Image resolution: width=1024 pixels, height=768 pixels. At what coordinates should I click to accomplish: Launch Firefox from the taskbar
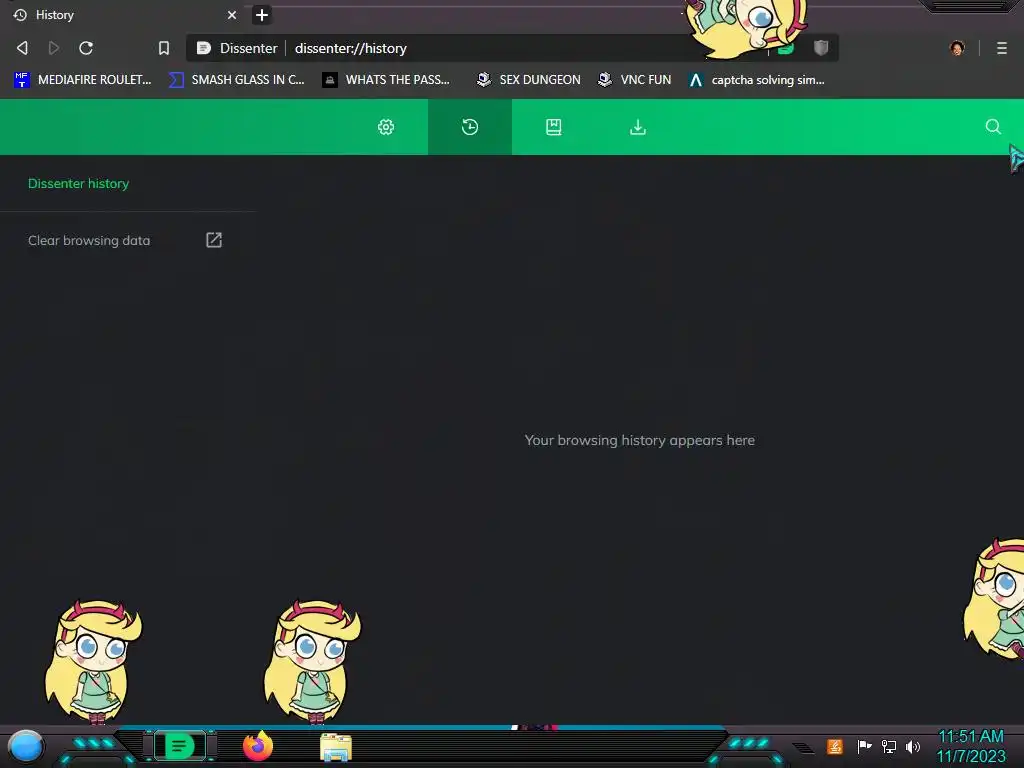click(x=258, y=746)
